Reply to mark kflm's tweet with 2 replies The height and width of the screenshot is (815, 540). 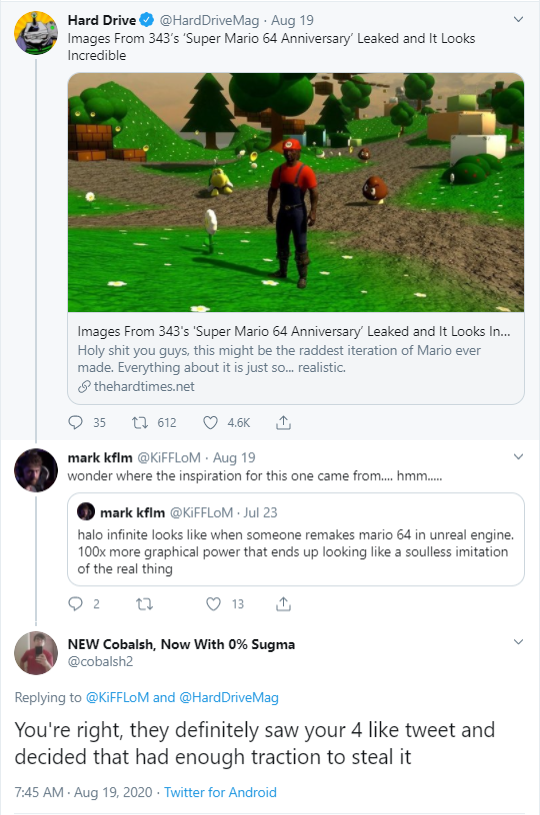click(75, 603)
